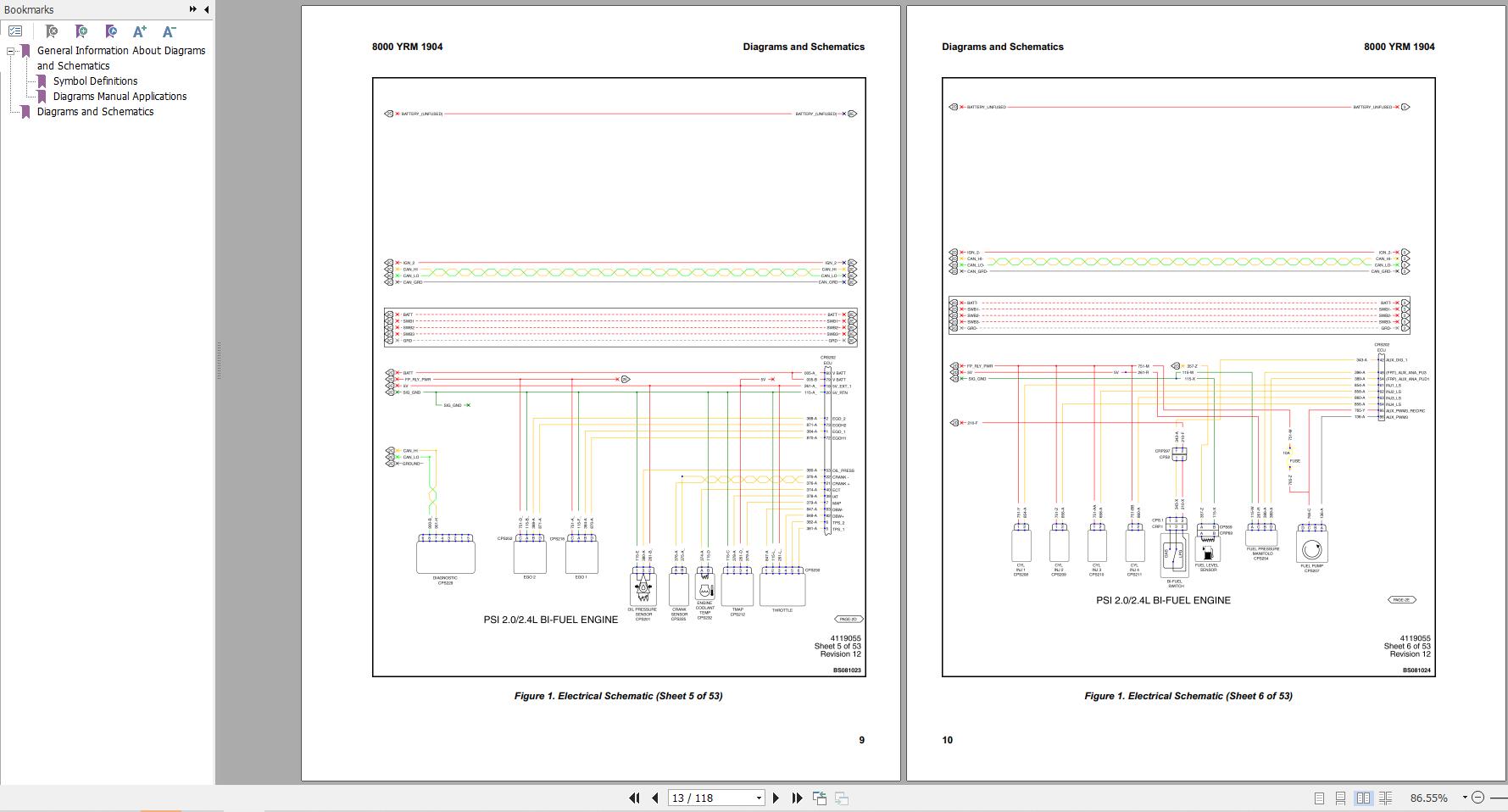Jump to the last page icon

tap(795, 798)
